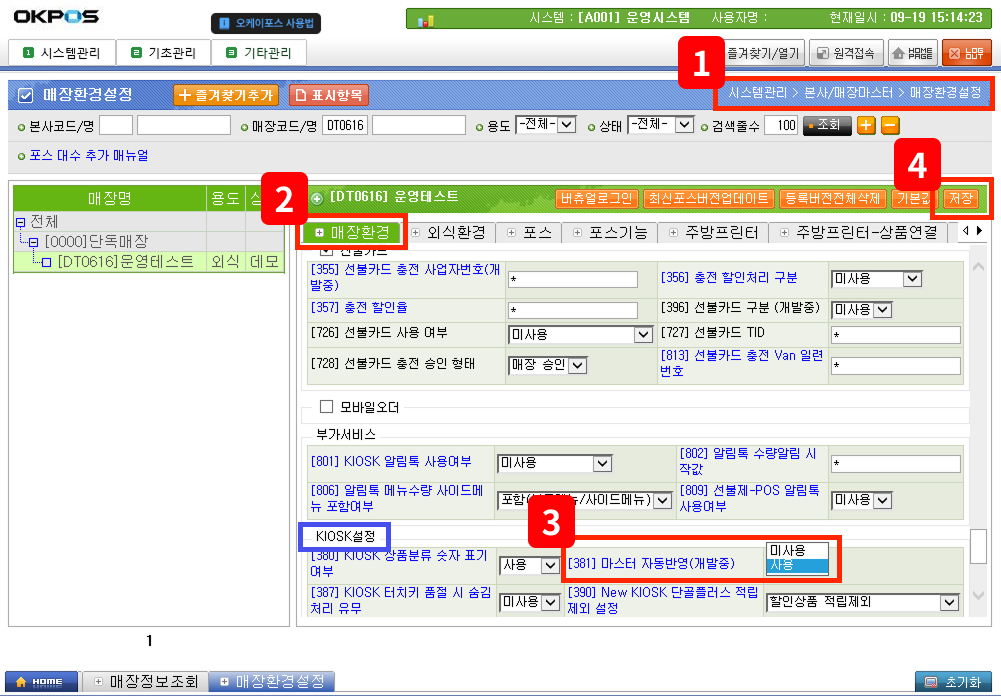Open the HOME PAGE icon button
Viewport: 1001px width, 696px height.
point(911,53)
